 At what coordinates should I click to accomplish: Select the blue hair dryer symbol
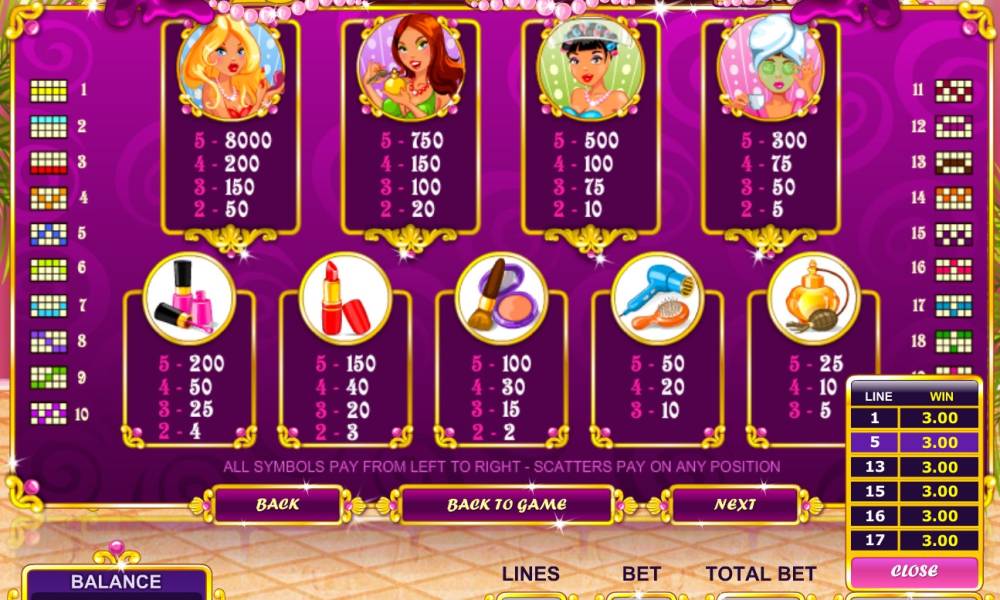coord(658,298)
